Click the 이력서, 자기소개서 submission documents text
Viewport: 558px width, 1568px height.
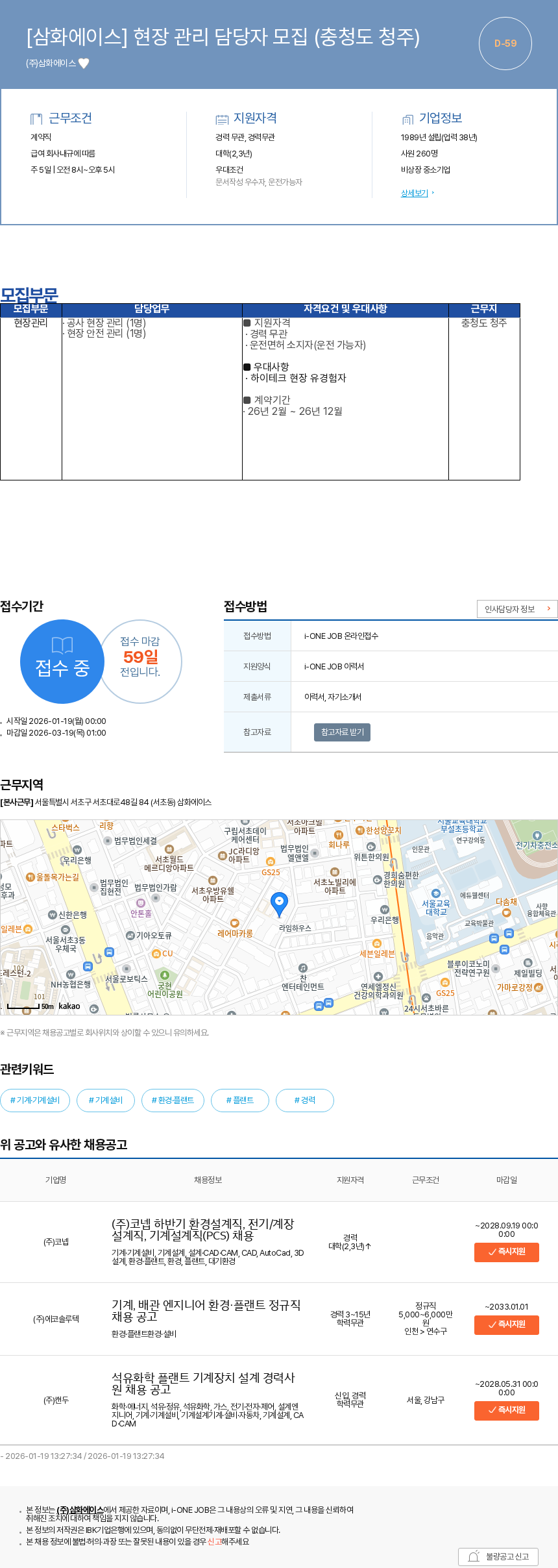333,697
